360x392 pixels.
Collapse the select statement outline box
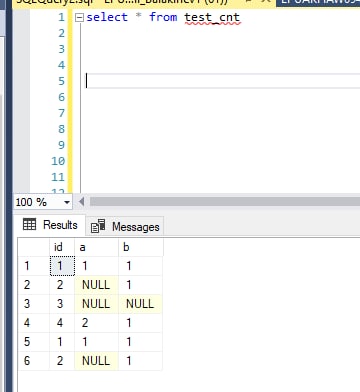pos(79,18)
